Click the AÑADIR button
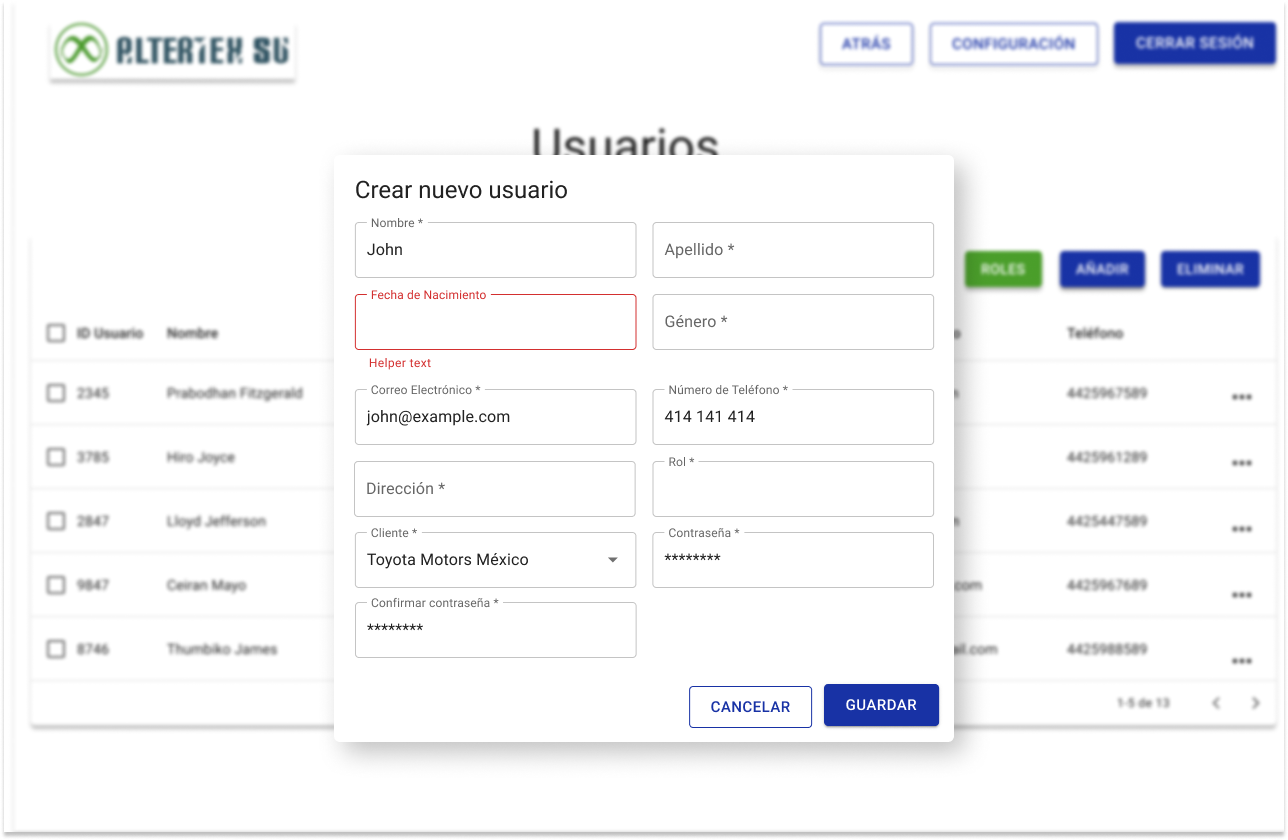The height and width of the screenshot is (840, 1288). (x=1102, y=269)
